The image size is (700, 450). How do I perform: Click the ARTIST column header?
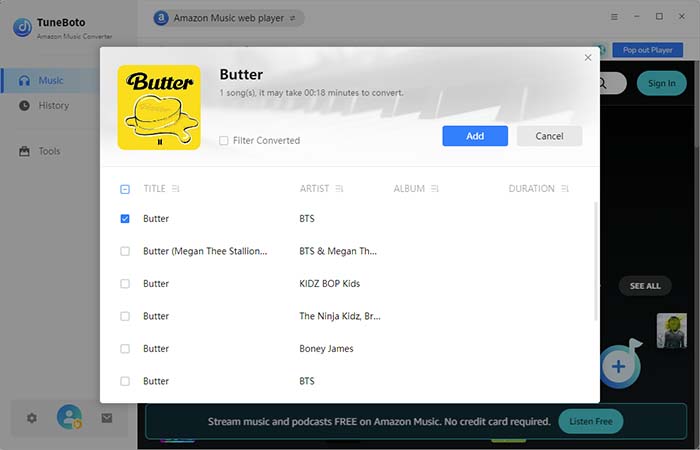[x=314, y=188]
